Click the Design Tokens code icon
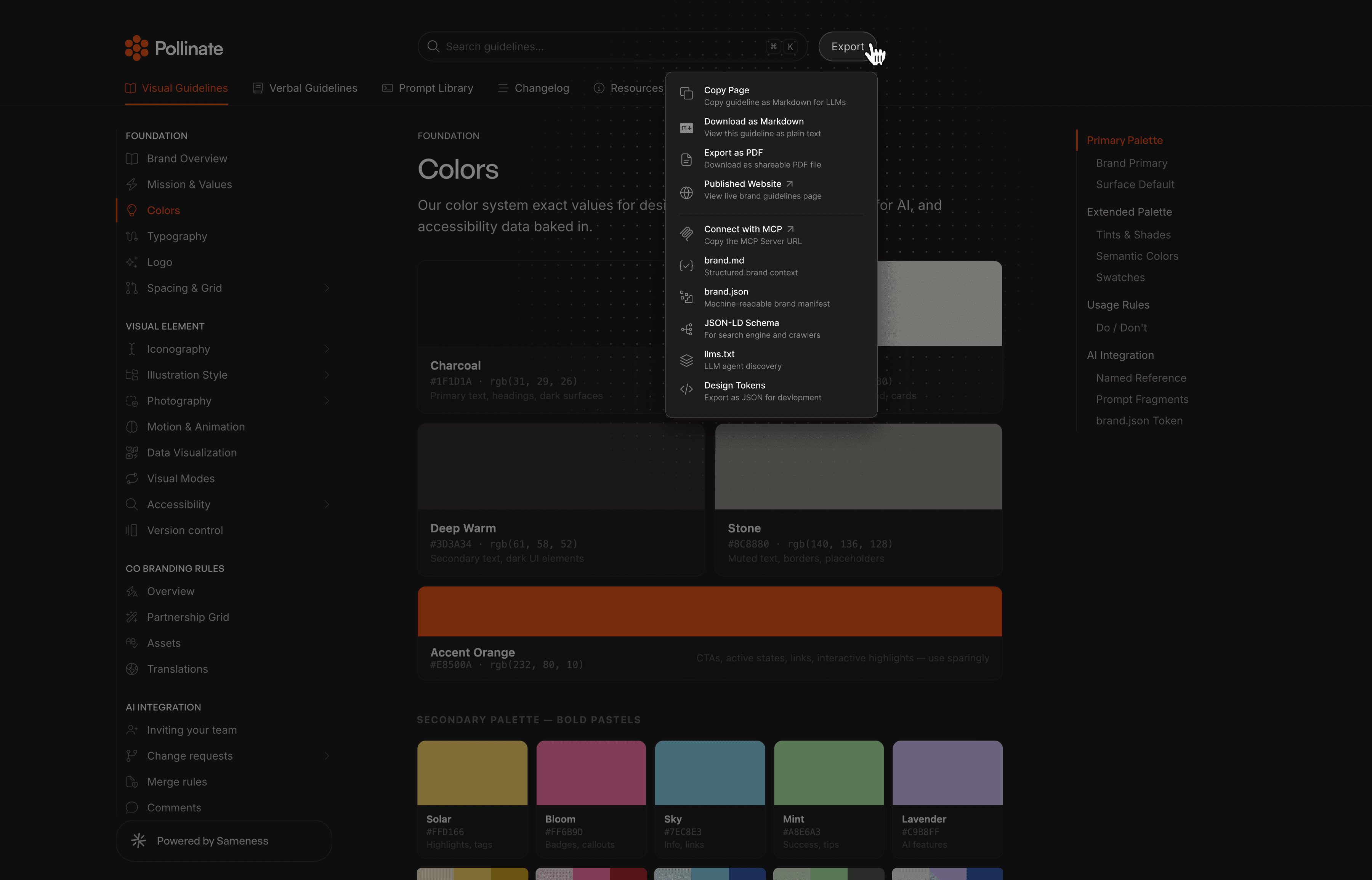The width and height of the screenshot is (1372, 880). point(686,390)
